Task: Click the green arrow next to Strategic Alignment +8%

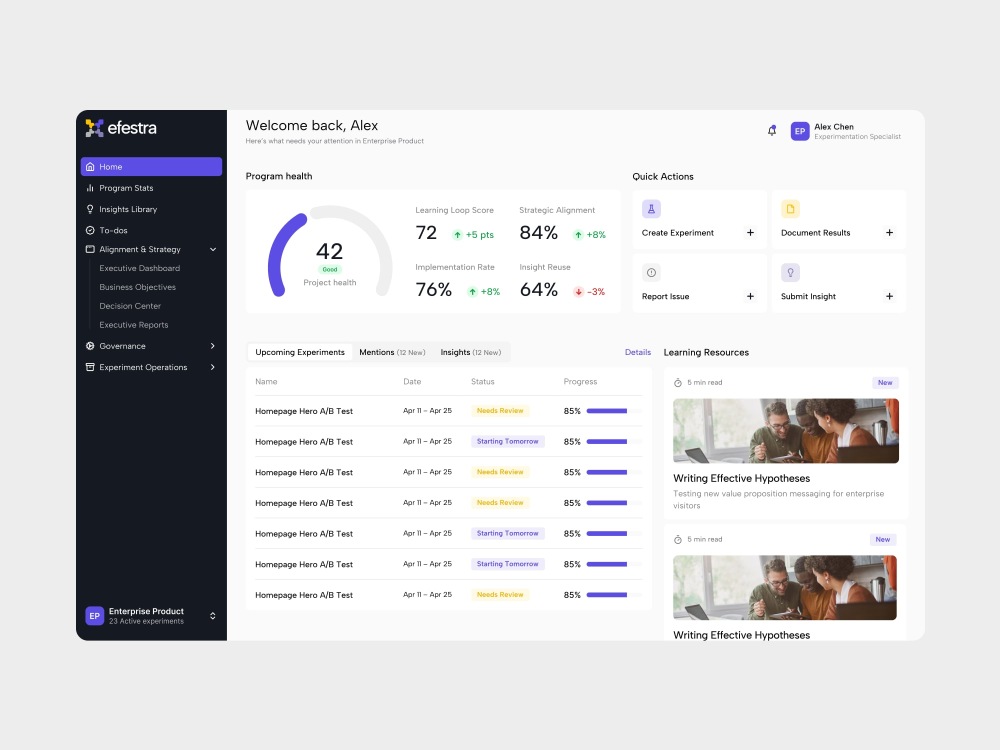Action: click(x=578, y=235)
